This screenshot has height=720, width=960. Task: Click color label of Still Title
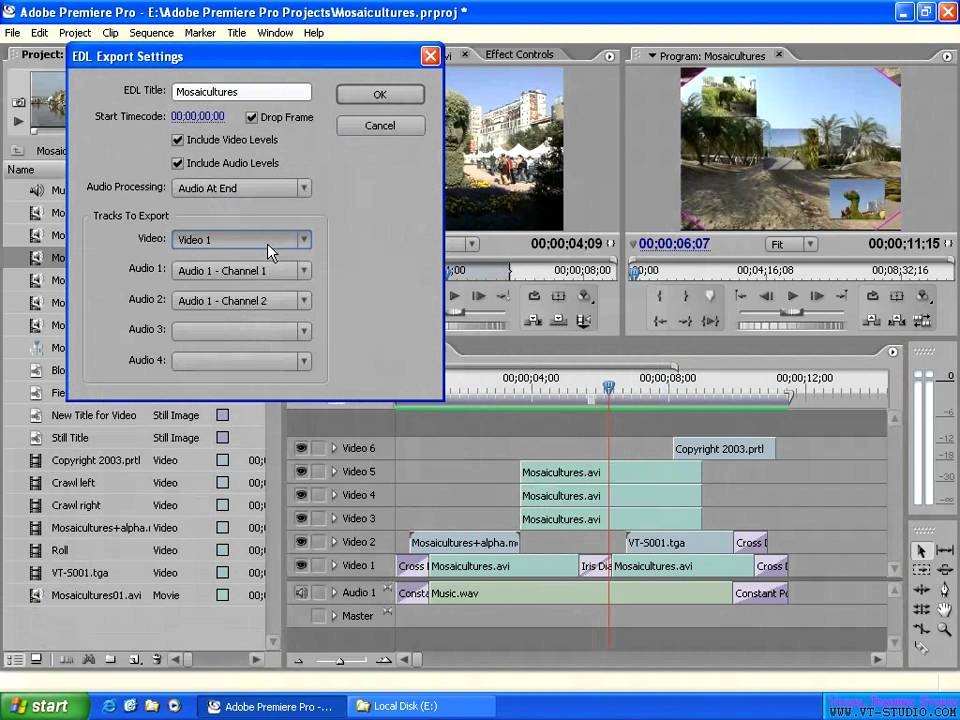coord(223,438)
